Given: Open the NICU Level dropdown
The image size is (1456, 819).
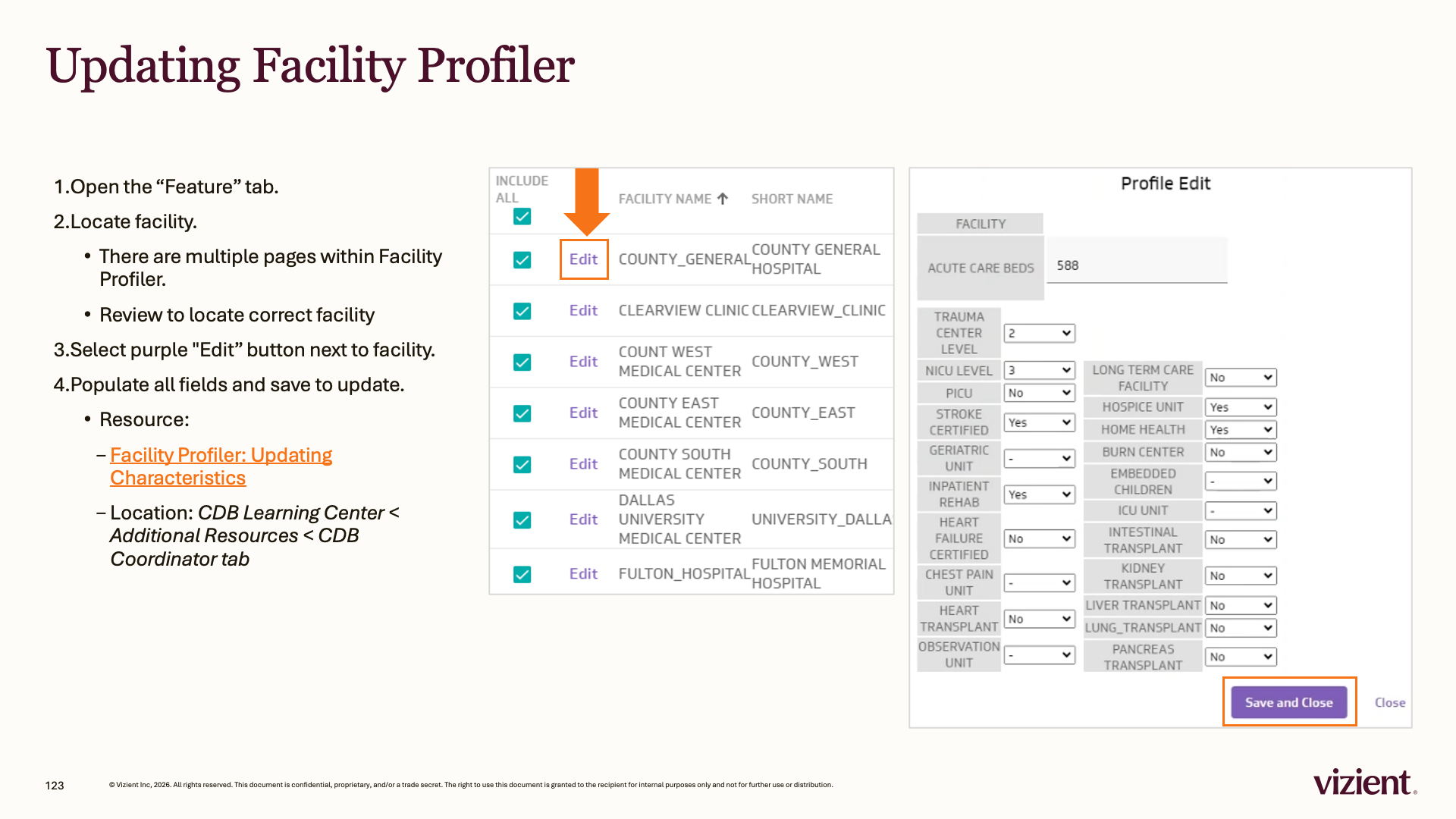Looking at the screenshot, I should (1039, 370).
